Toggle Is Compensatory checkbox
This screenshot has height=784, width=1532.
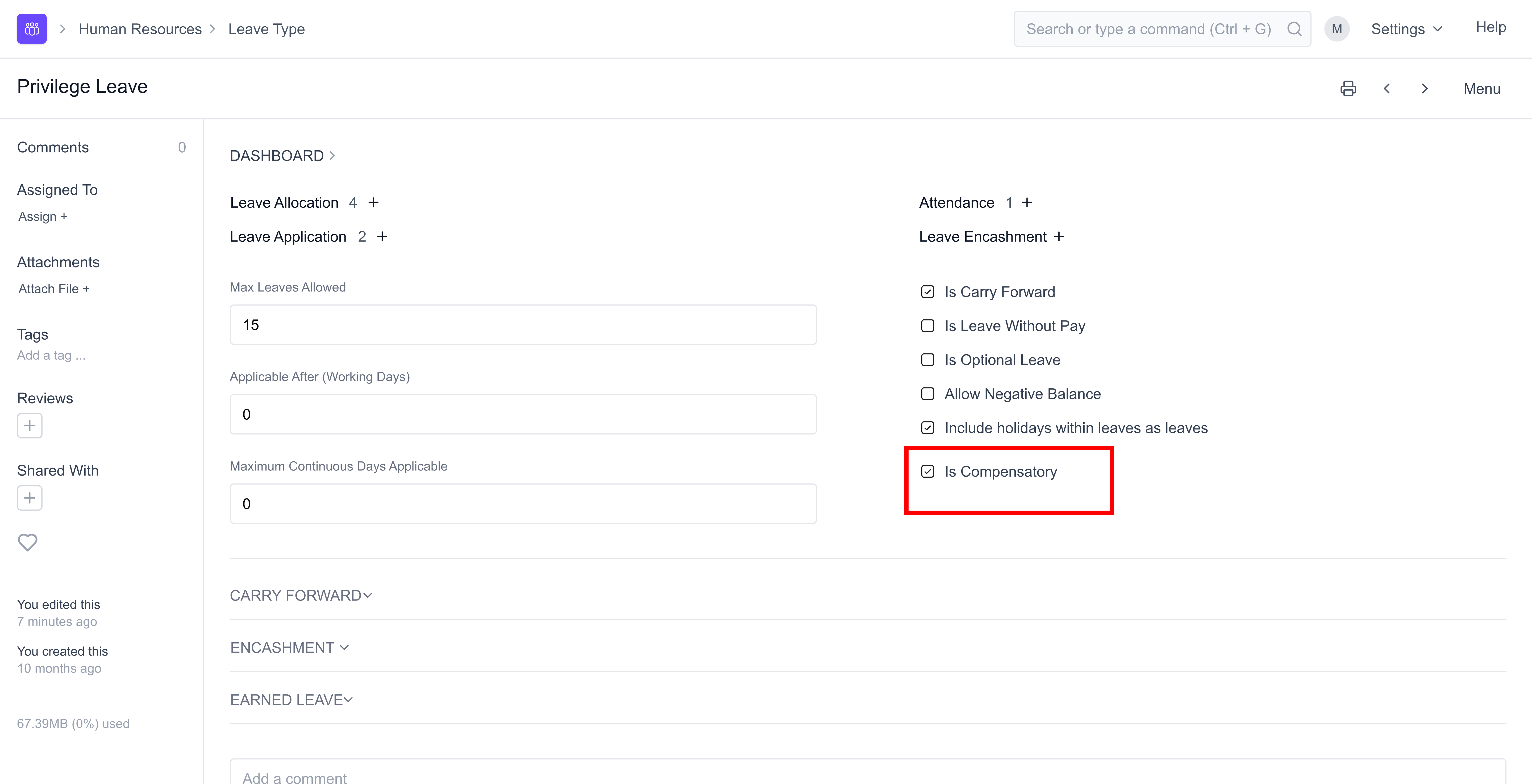(927, 472)
